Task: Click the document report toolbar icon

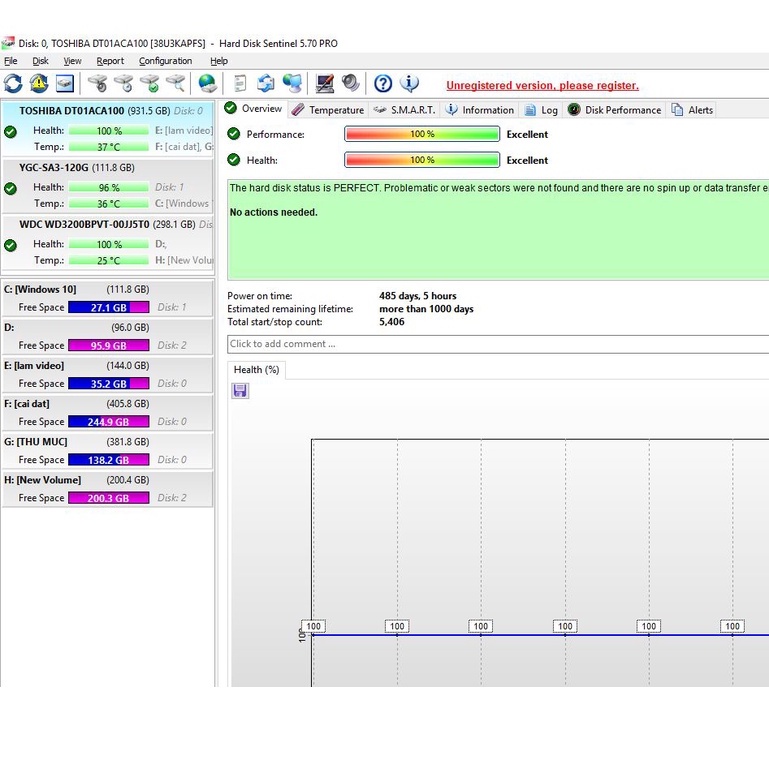Action: 240,83
